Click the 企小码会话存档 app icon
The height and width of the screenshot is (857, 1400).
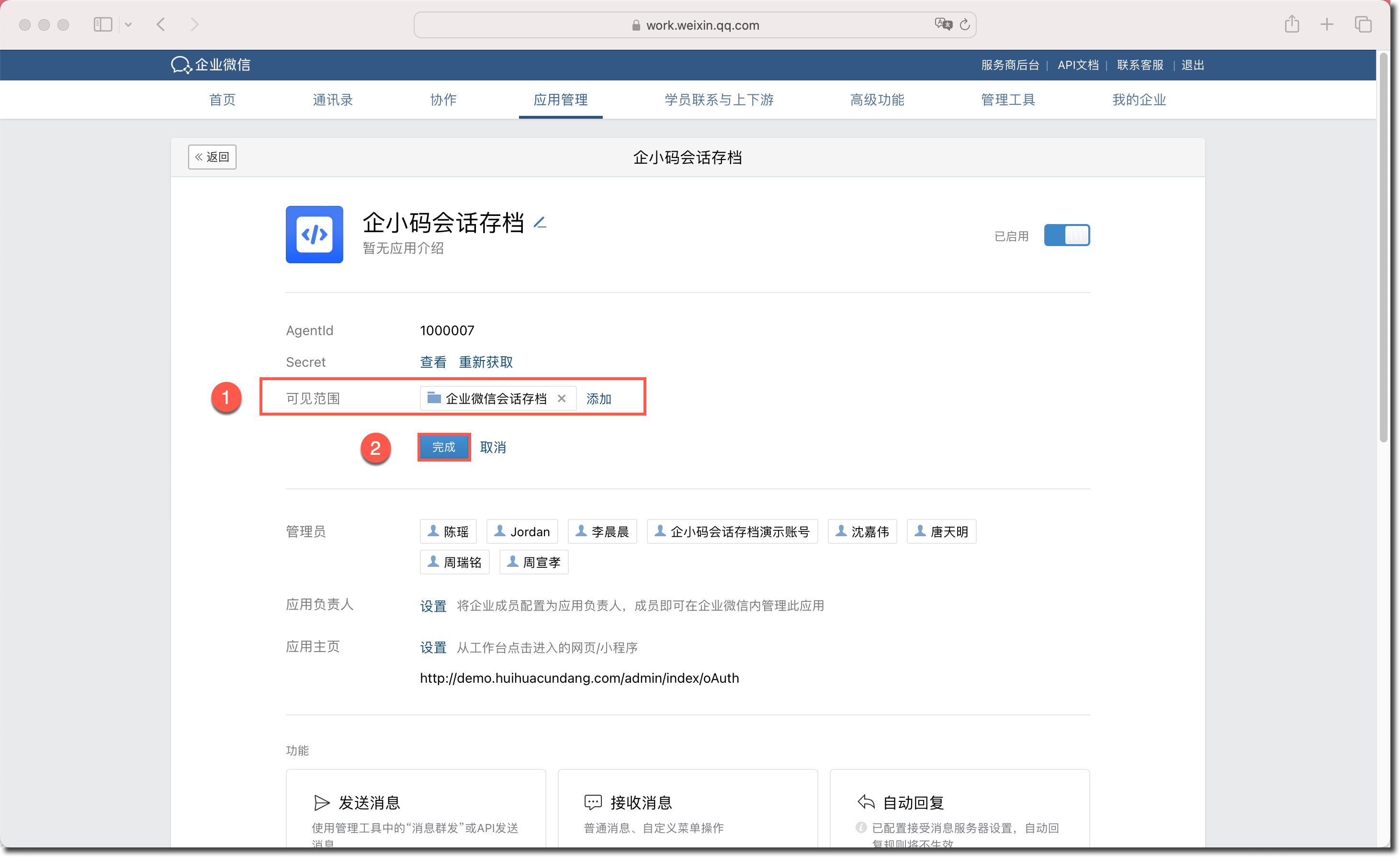point(314,234)
